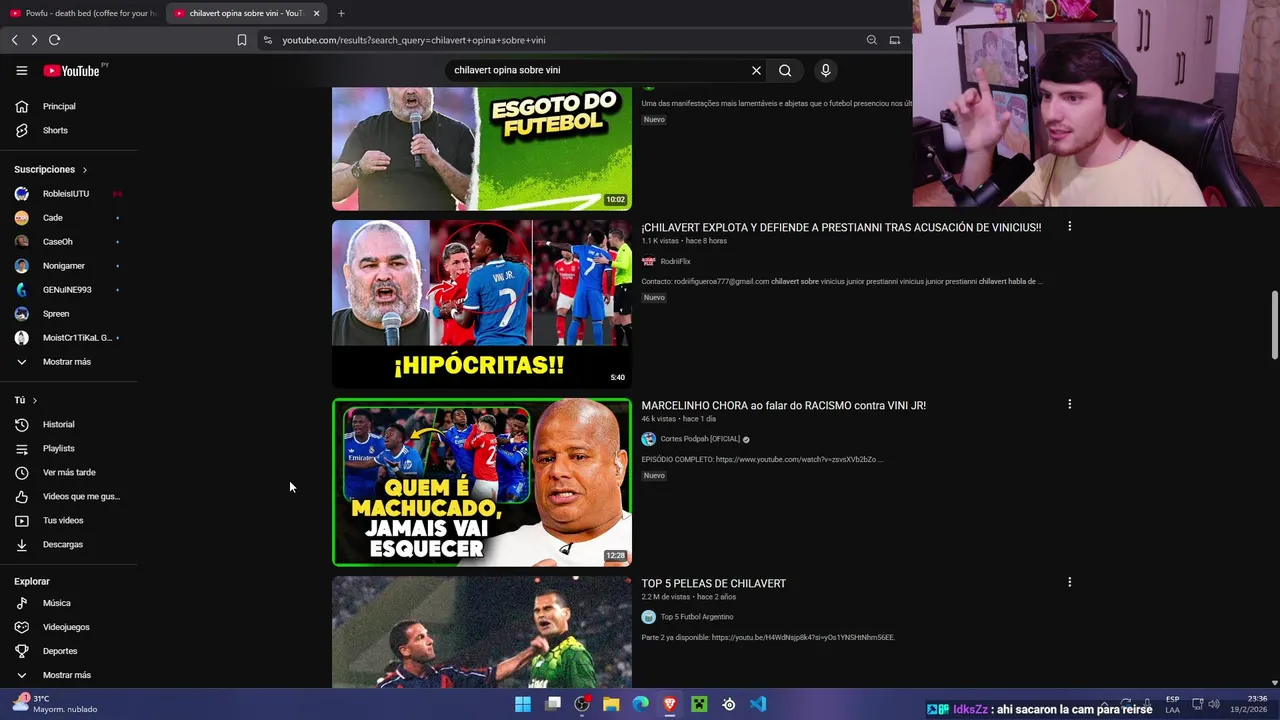The height and width of the screenshot is (720, 1280).
Task: Switch to the Powfu - death bed tab
Action: pos(82,13)
